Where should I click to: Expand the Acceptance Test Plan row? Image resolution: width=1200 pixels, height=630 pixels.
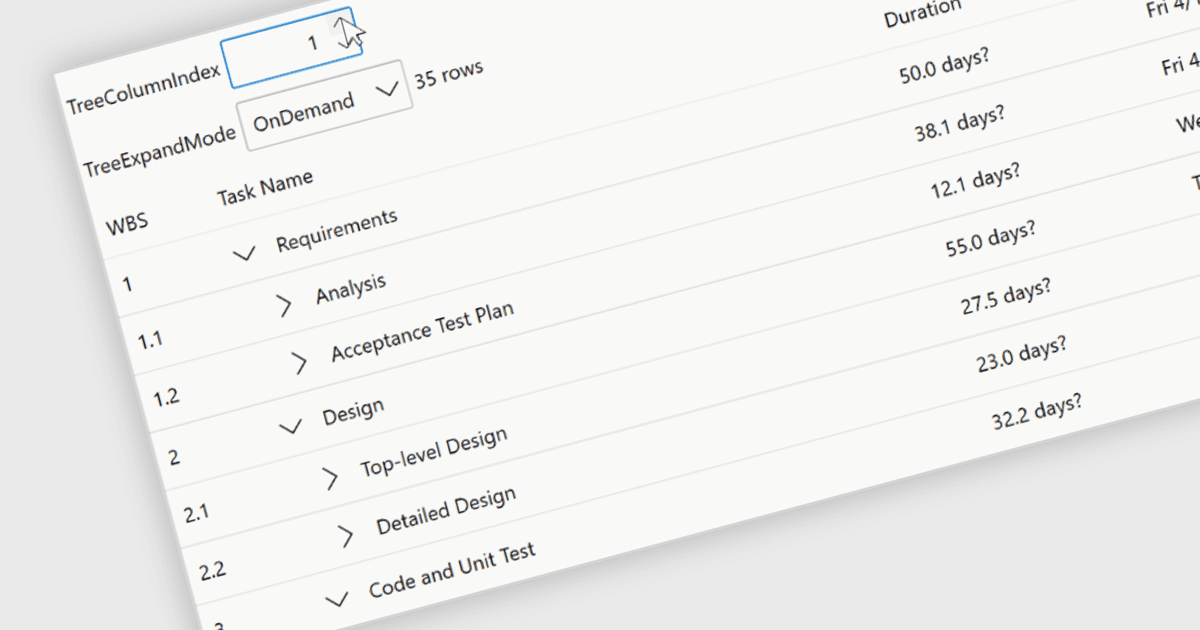[x=299, y=363]
